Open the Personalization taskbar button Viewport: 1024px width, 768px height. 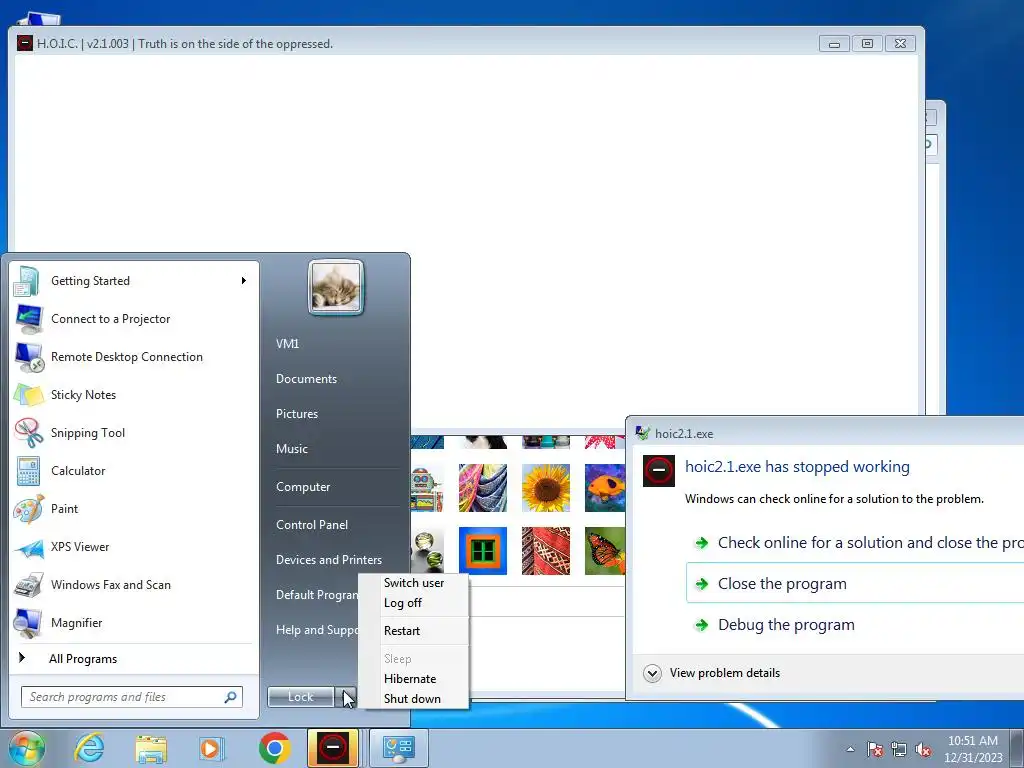[399, 748]
